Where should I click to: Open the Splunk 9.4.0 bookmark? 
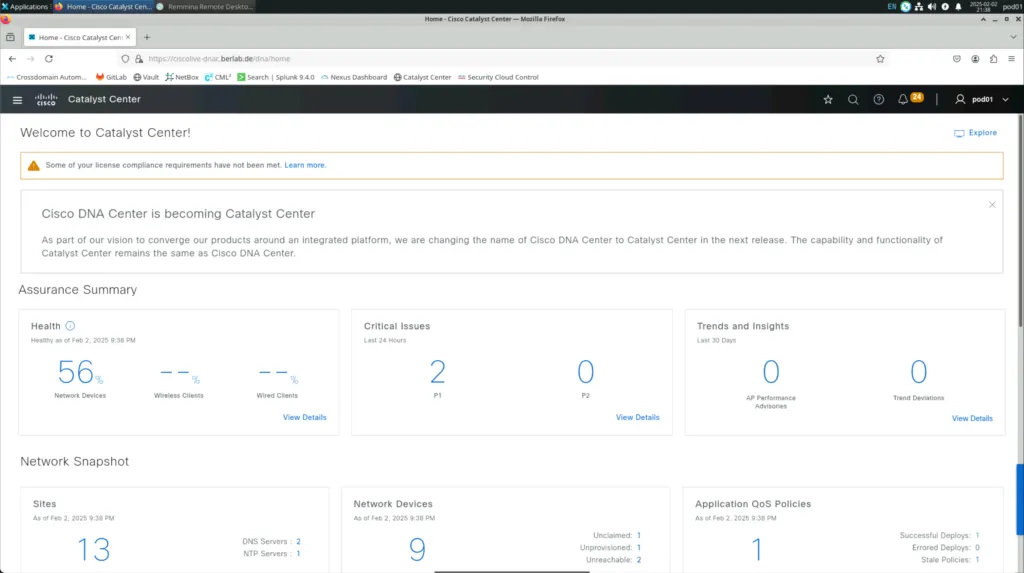click(276, 77)
